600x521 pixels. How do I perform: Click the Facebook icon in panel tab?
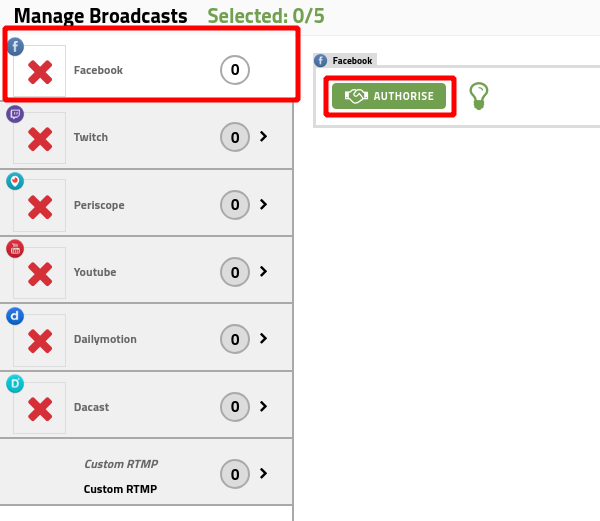pyautogui.click(x=321, y=60)
